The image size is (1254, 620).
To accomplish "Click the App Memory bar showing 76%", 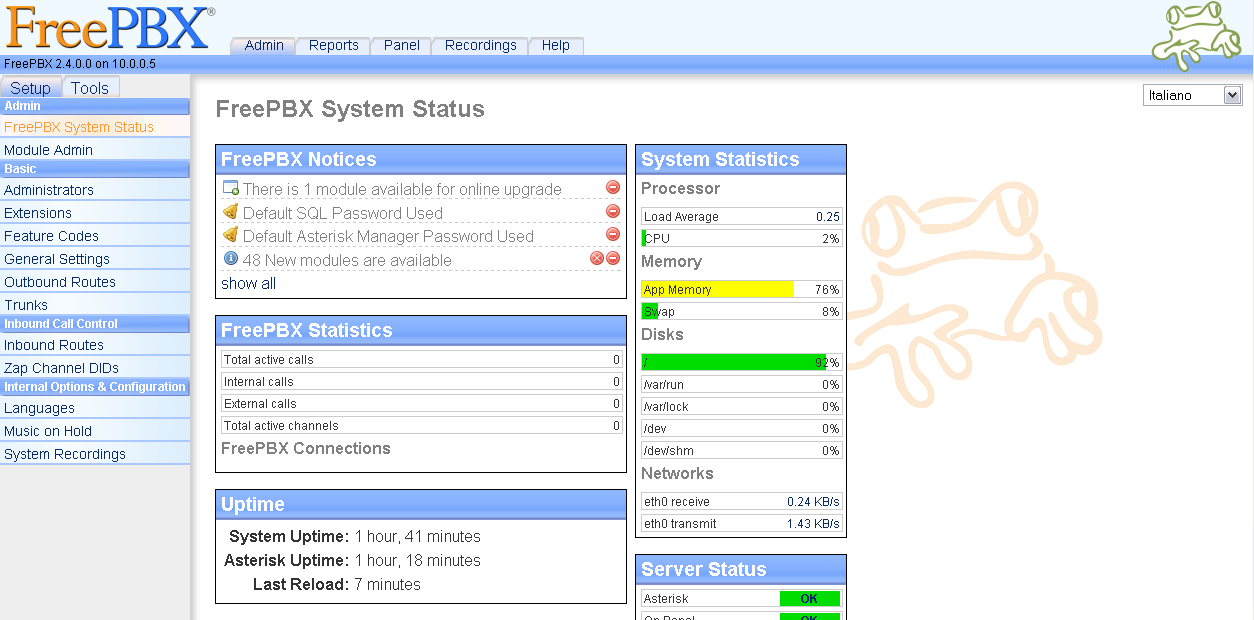I will pos(741,290).
